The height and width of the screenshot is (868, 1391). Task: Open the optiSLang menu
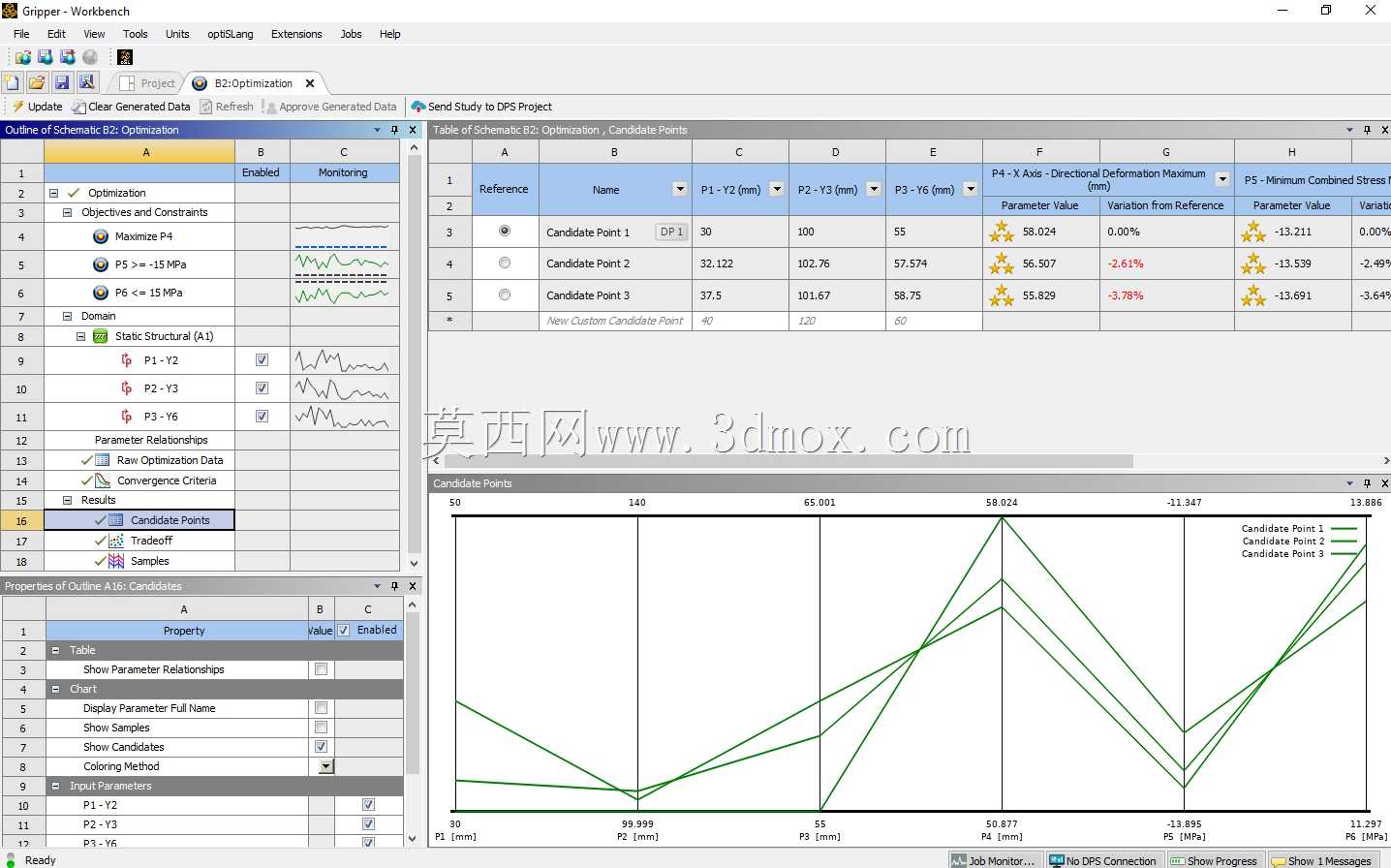point(231,34)
